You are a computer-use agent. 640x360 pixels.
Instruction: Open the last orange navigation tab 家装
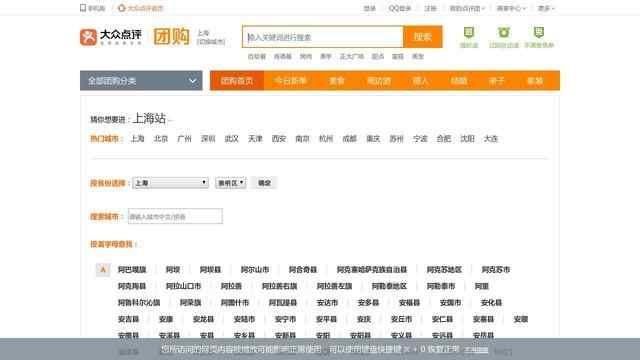(535, 81)
